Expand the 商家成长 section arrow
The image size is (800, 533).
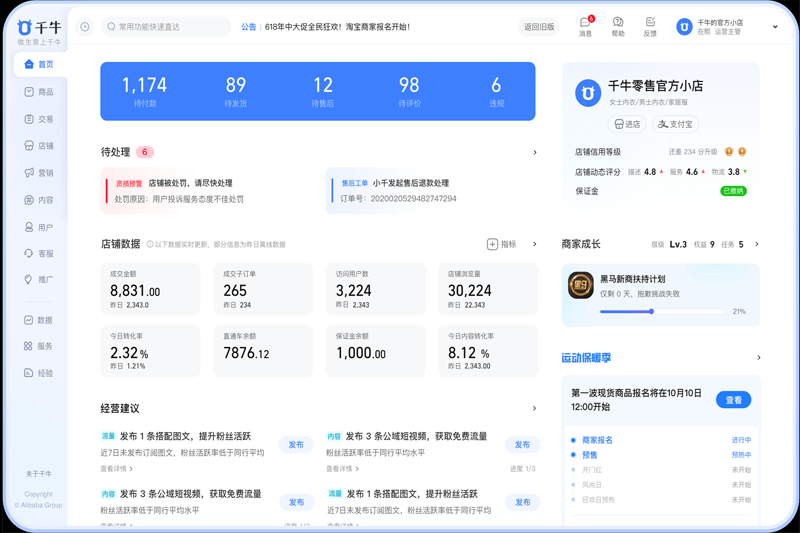757,244
